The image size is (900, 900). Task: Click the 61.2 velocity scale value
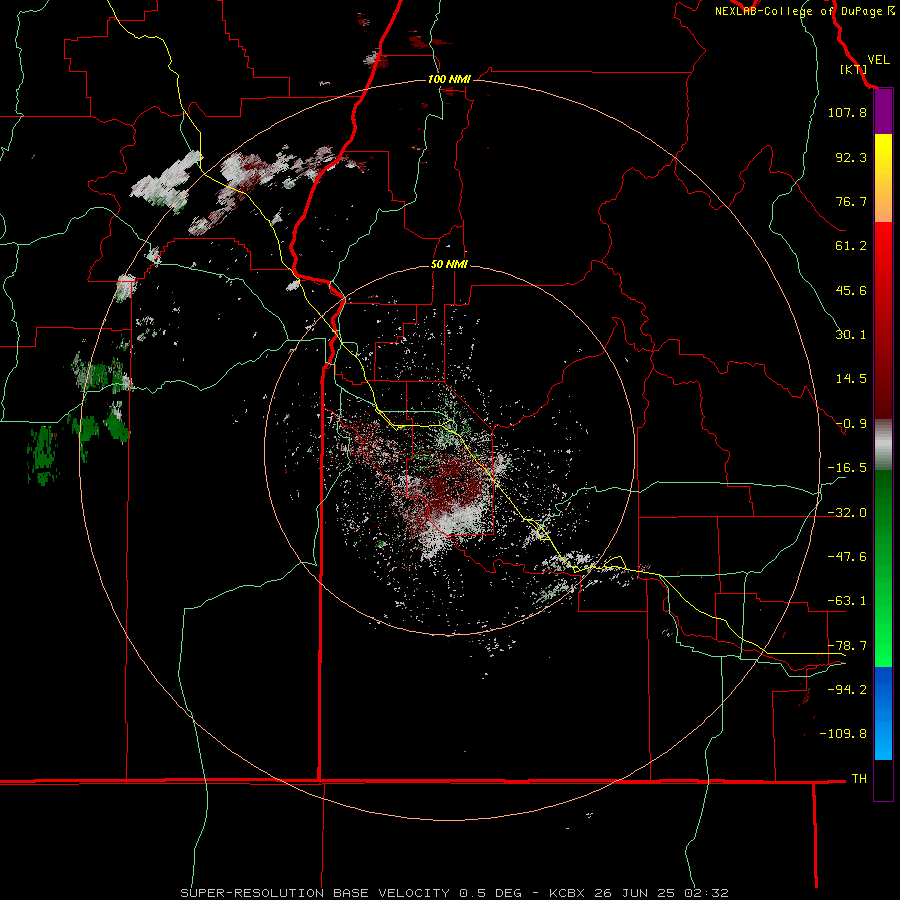(x=851, y=246)
